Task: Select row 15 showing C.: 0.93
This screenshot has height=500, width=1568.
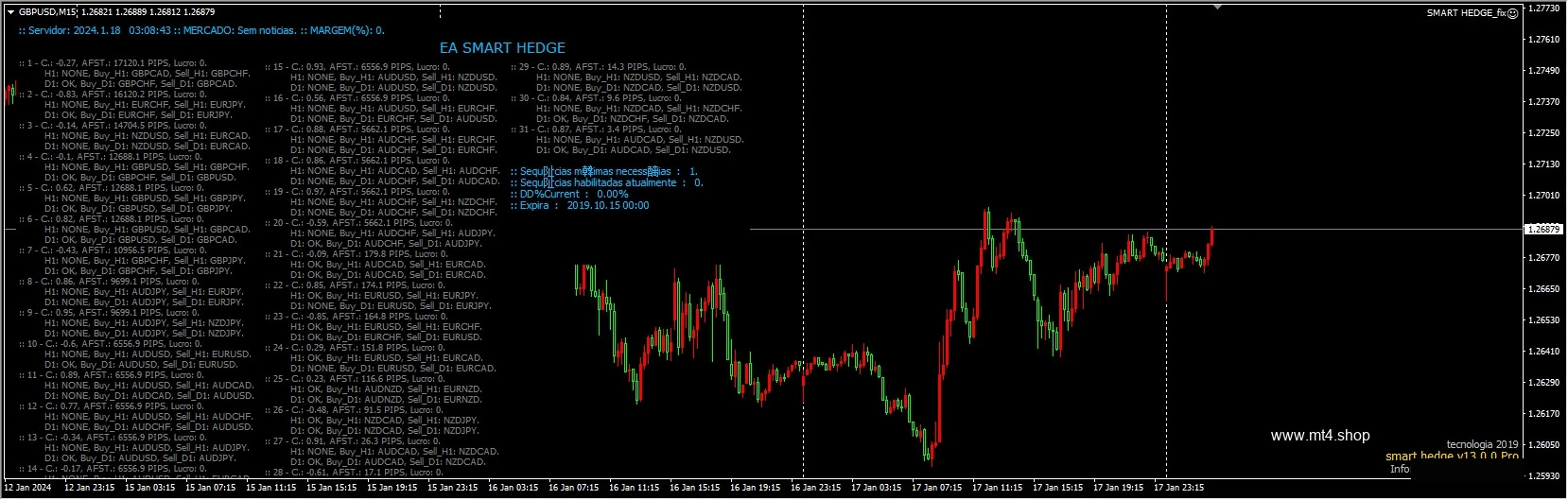Action: [x=357, y=67]
